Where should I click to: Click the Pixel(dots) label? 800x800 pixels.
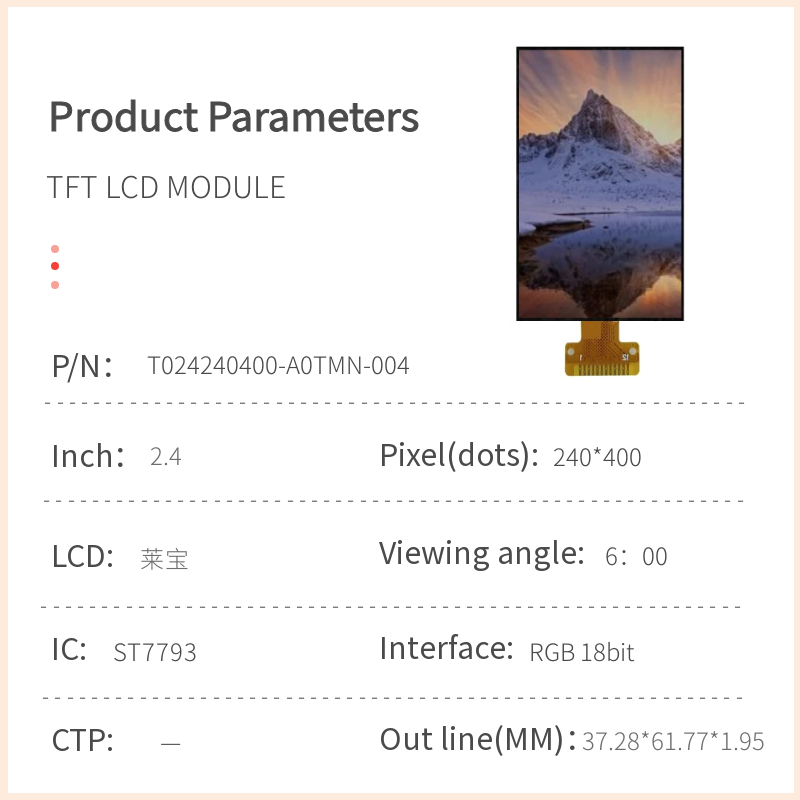[x=453, y=456]
